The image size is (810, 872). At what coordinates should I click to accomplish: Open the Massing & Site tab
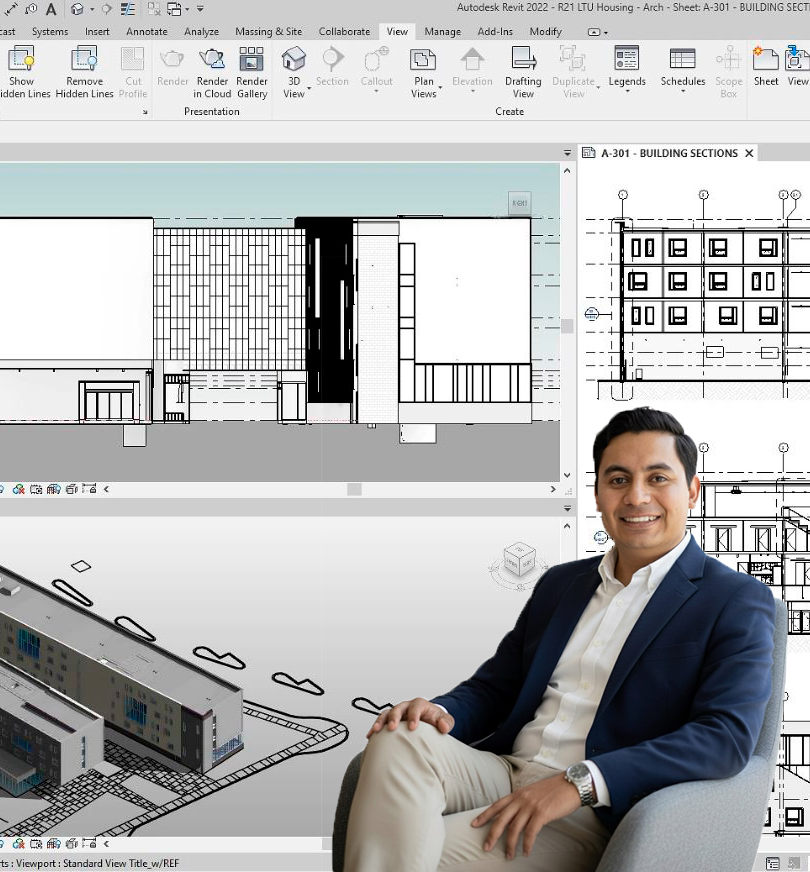tap(268, 31)
